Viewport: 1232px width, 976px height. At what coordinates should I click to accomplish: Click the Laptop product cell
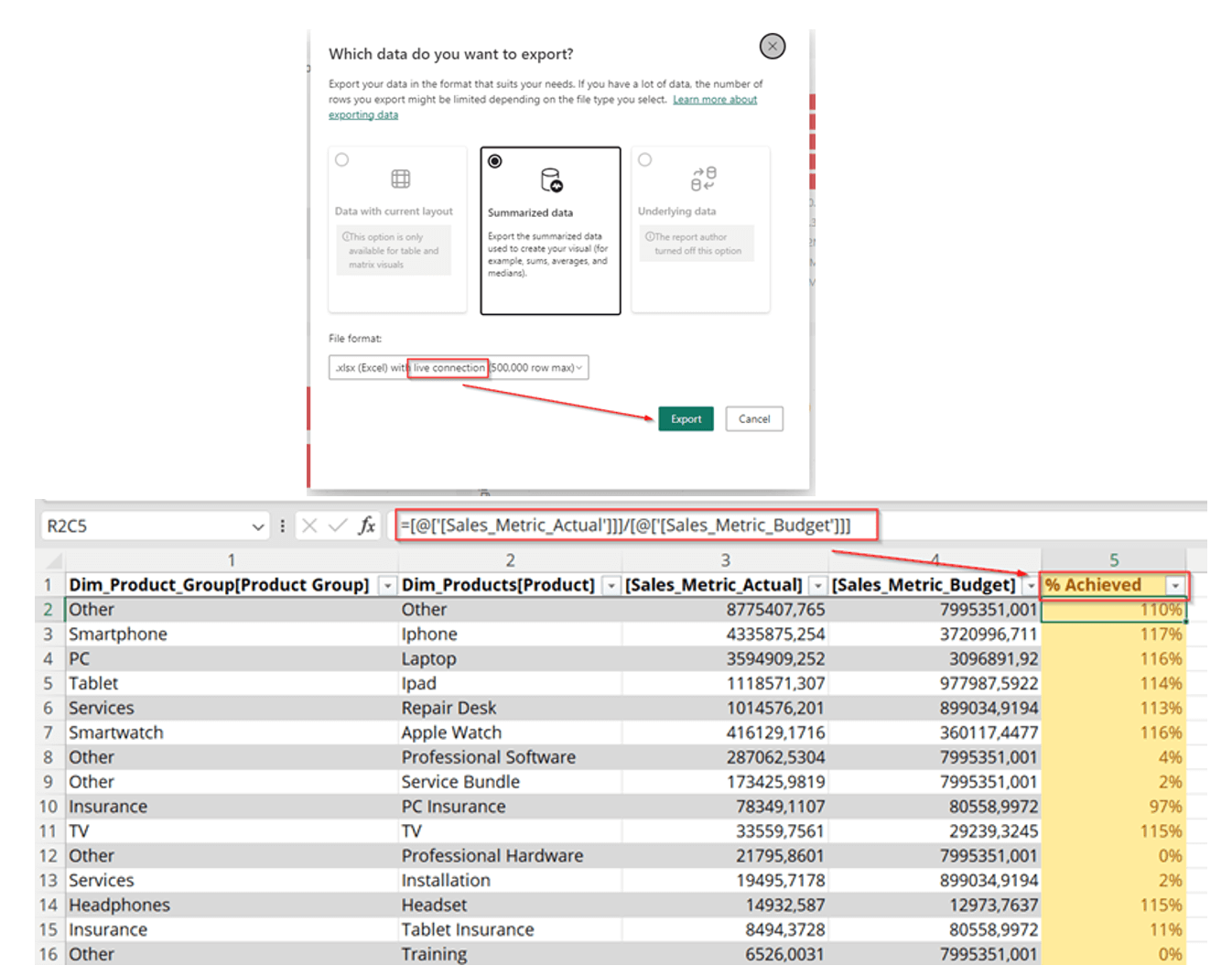point(511,659)
